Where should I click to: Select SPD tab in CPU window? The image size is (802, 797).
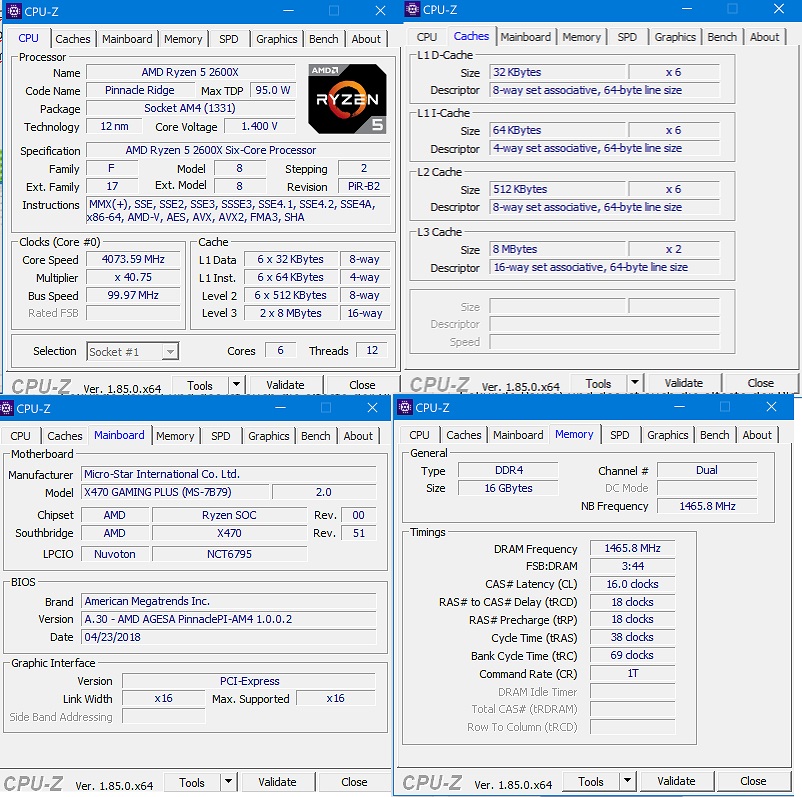coord(229,39)
